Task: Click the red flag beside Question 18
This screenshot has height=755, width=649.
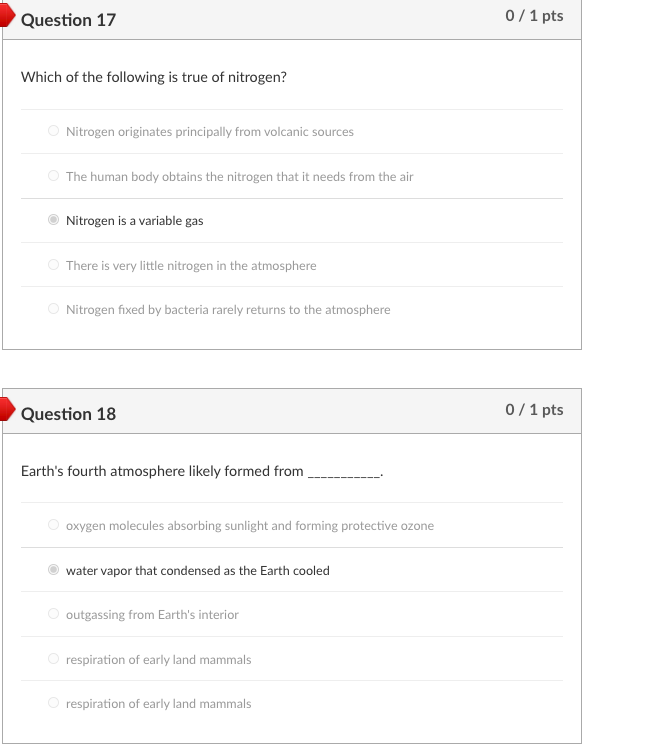Action: [x=5, y=410]
